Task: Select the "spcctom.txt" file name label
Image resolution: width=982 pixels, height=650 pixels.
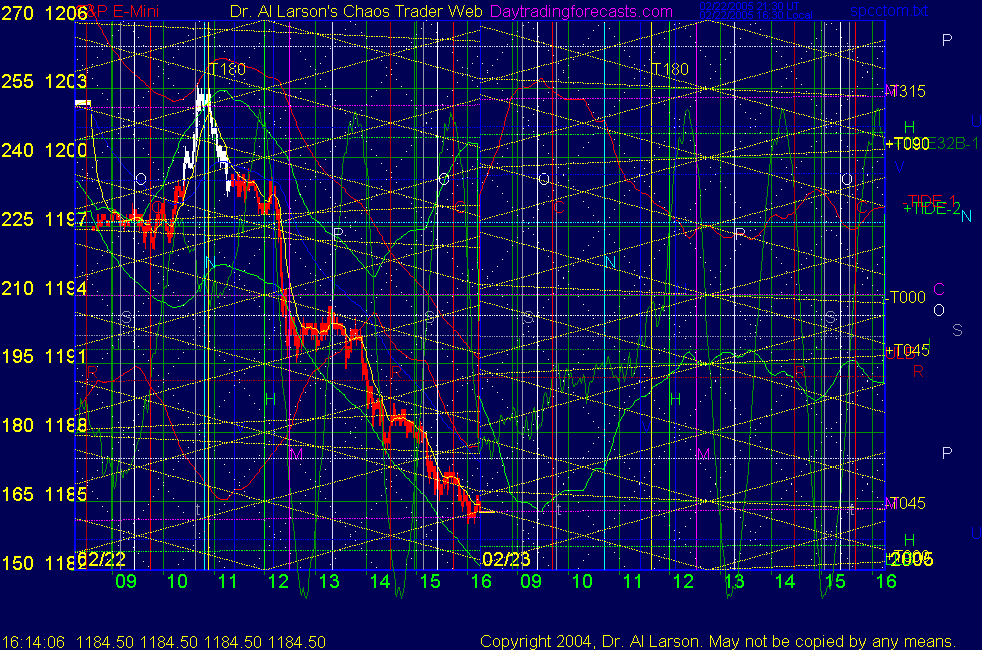Action: [889, 11]
